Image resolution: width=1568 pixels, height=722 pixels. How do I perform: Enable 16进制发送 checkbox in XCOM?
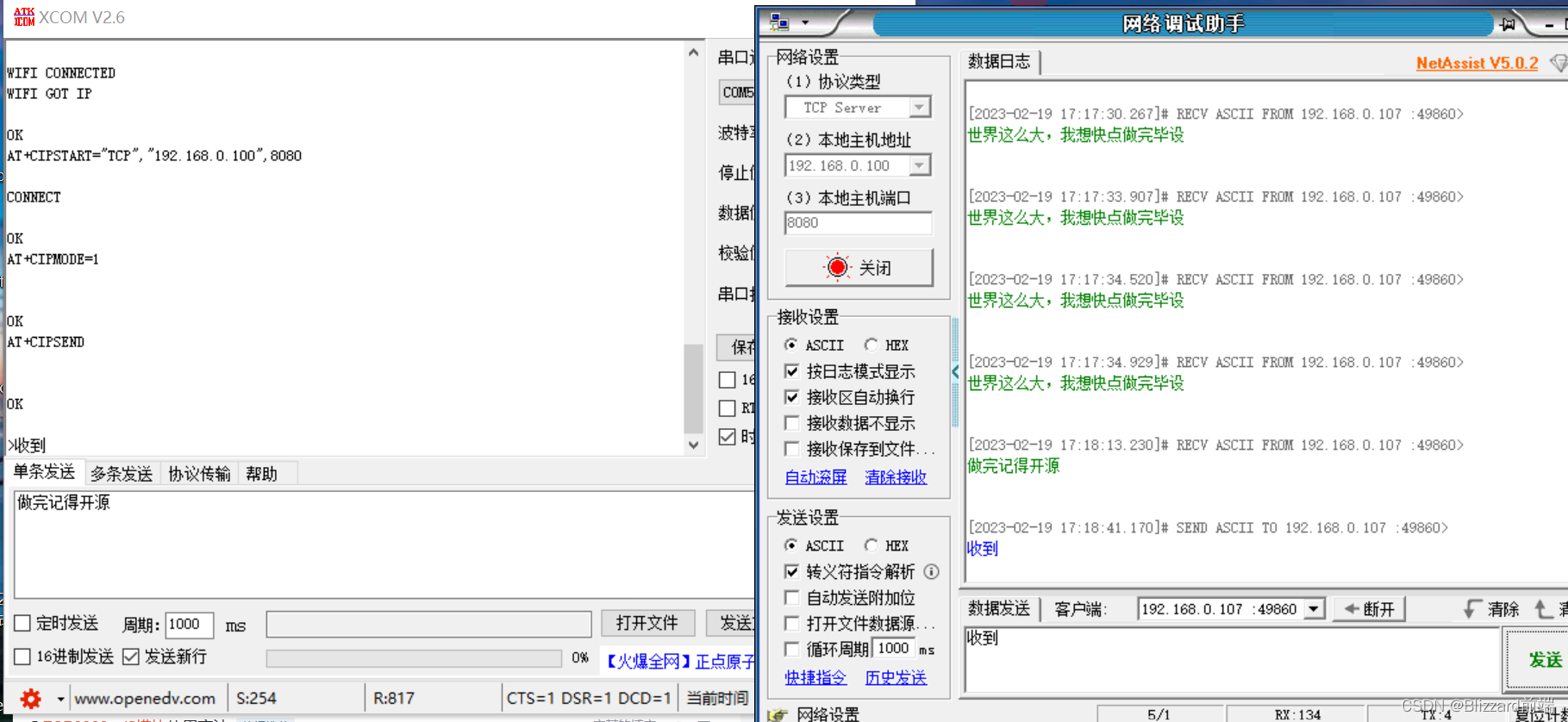click(23, 657)
